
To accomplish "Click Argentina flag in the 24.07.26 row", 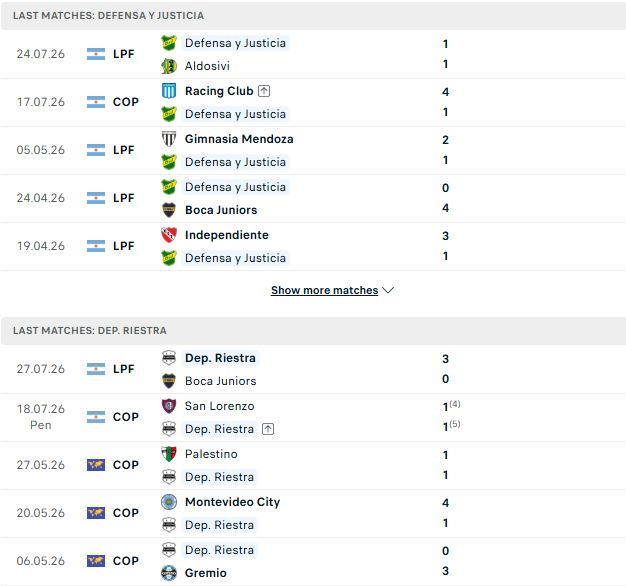I will coord(96,54).
